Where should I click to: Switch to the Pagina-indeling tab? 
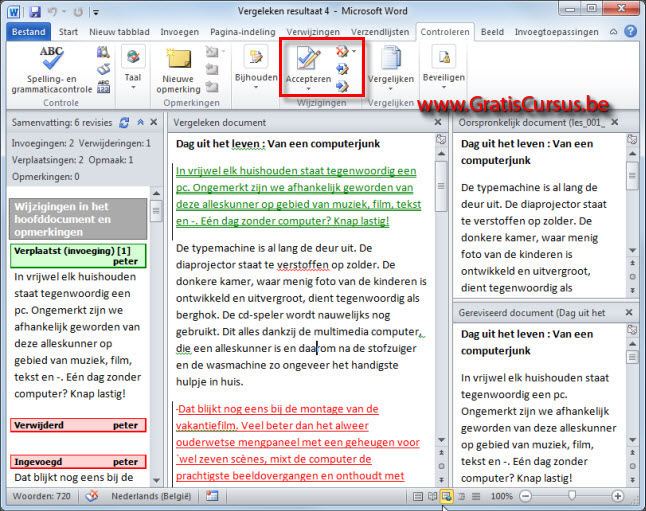pyautogui.click(x=243, y=32)
